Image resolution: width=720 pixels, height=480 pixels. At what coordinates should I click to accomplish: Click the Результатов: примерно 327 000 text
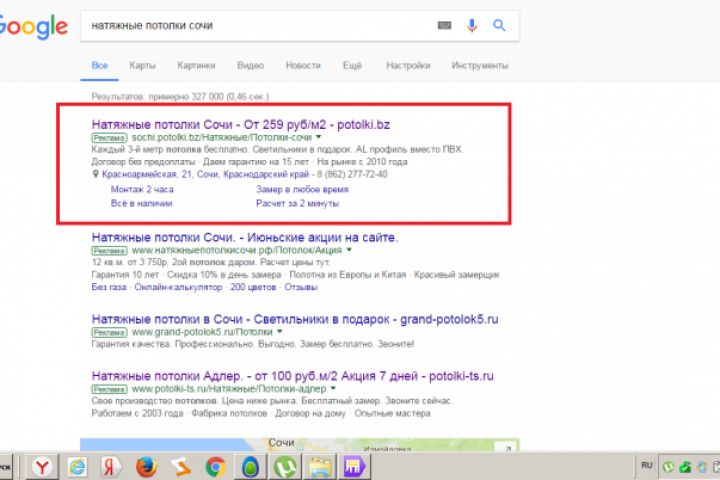[180, 96]
